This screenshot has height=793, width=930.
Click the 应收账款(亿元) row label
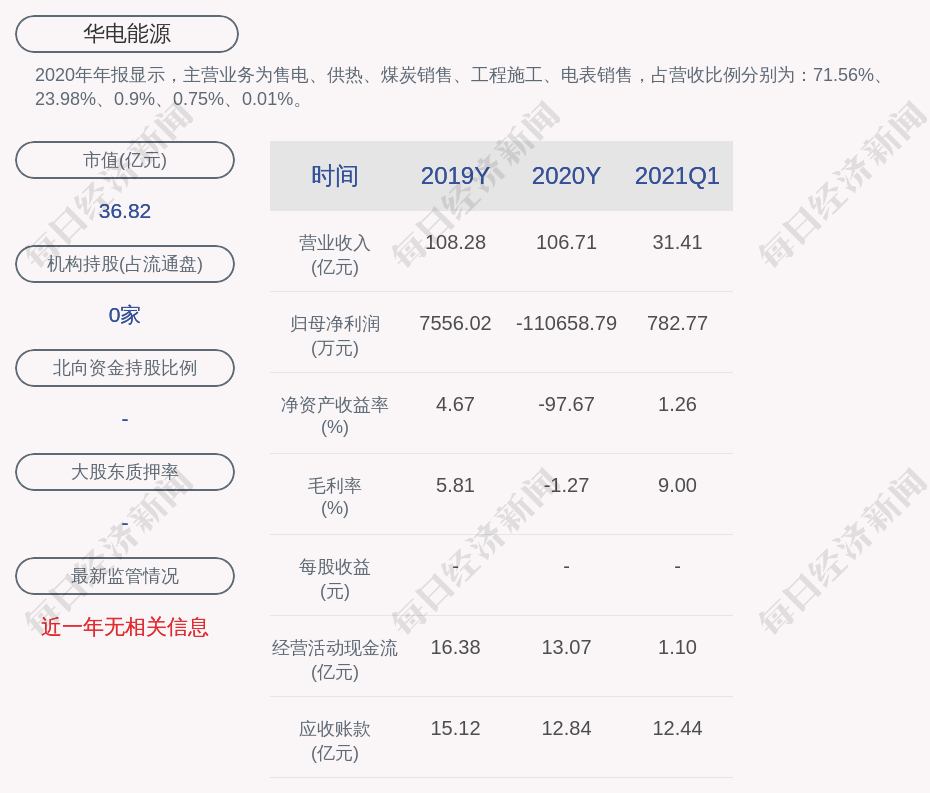(x=335, y=741)
